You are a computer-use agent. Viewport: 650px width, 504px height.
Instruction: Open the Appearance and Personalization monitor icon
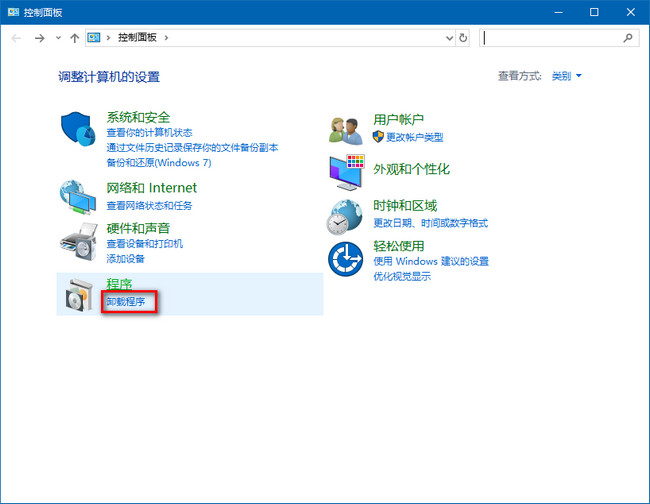(x=347, y=172)
